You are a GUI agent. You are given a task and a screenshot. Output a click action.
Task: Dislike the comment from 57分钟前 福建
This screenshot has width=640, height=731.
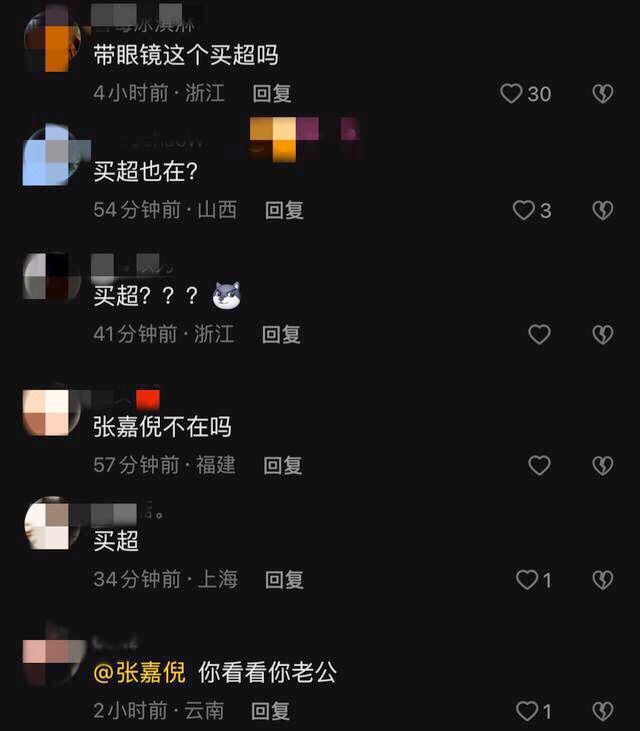[603, 465]
